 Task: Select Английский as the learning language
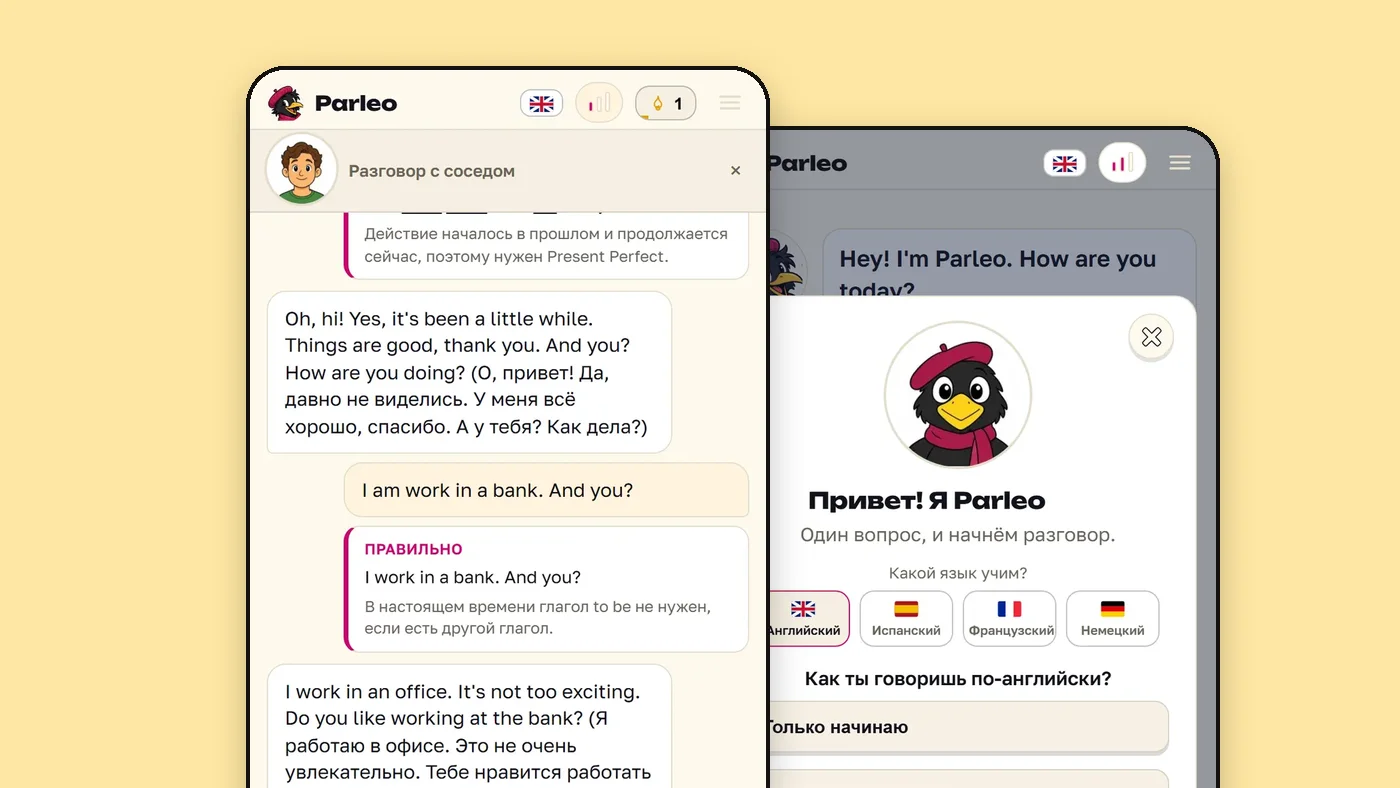[x=808, y=619]
